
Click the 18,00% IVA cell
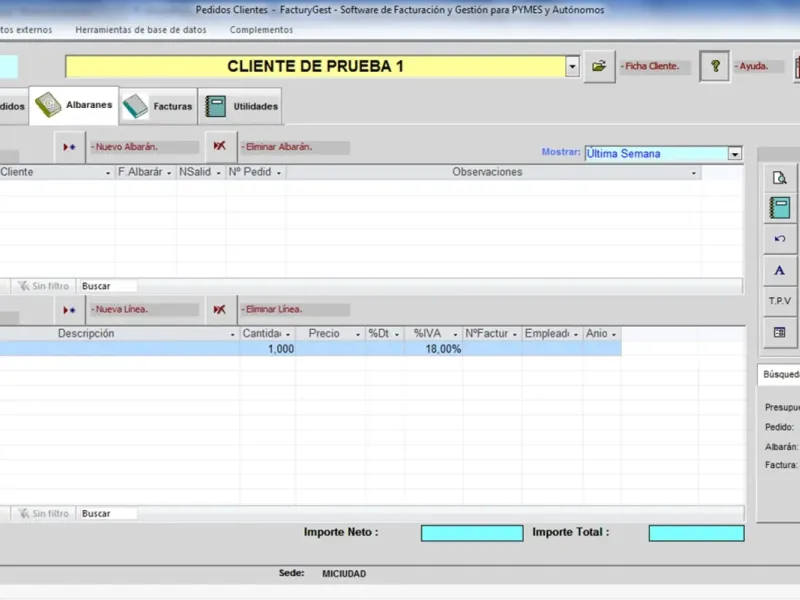tap(433, 349)
